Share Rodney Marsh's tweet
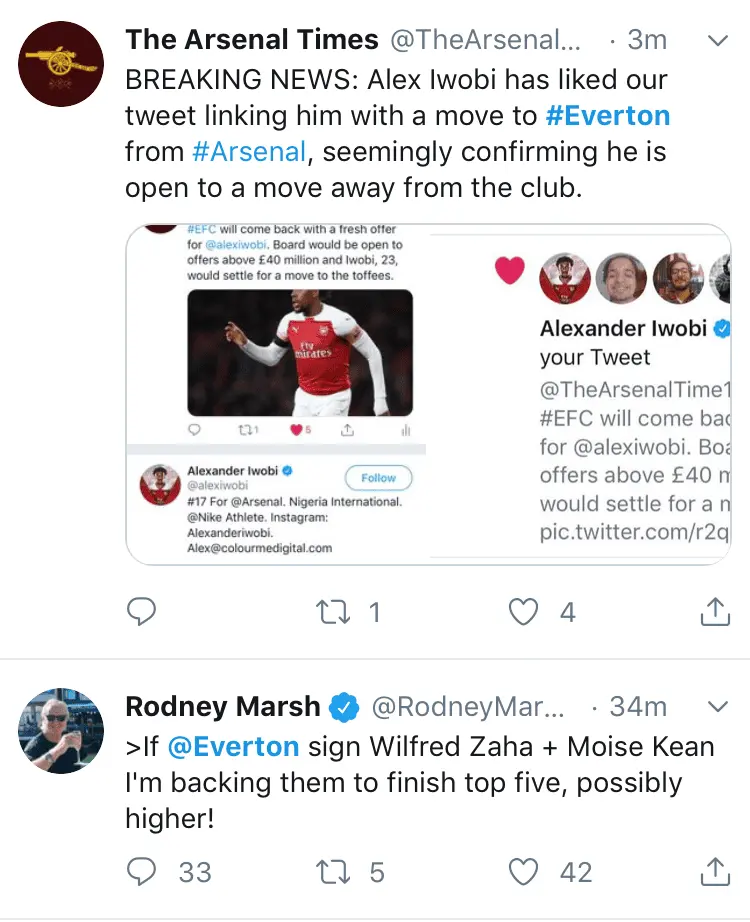The height and width of the screenshot is (922, 750). (715, 872)
